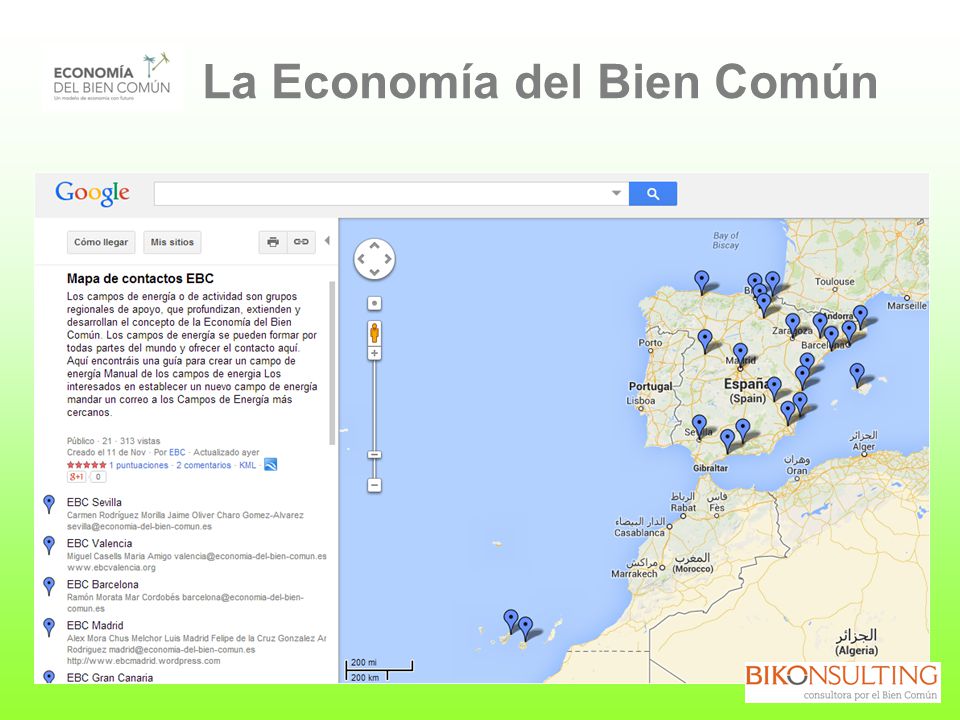Click the Cómo llegar button
This screenshot has height=720, width=960.
101,242
